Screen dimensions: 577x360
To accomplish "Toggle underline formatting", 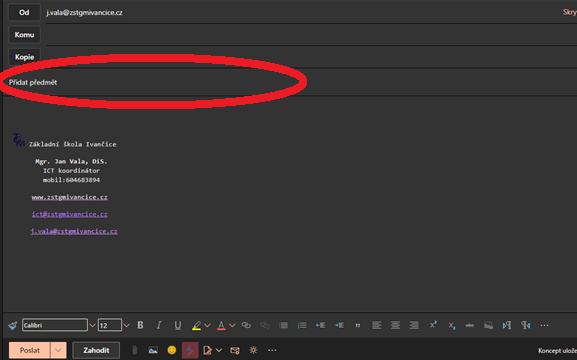I will point(178,325).
